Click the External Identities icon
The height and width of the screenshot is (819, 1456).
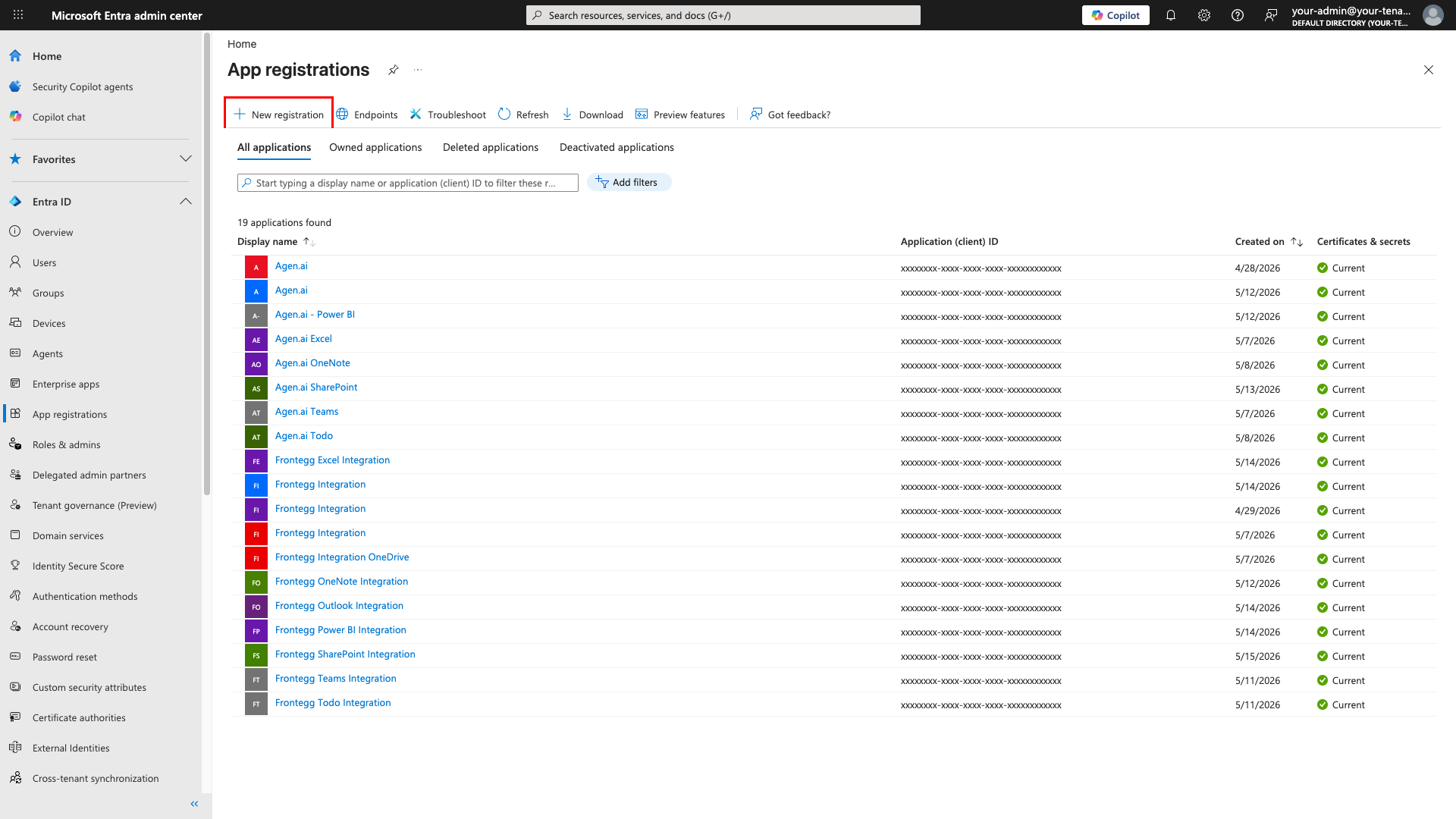15,748
